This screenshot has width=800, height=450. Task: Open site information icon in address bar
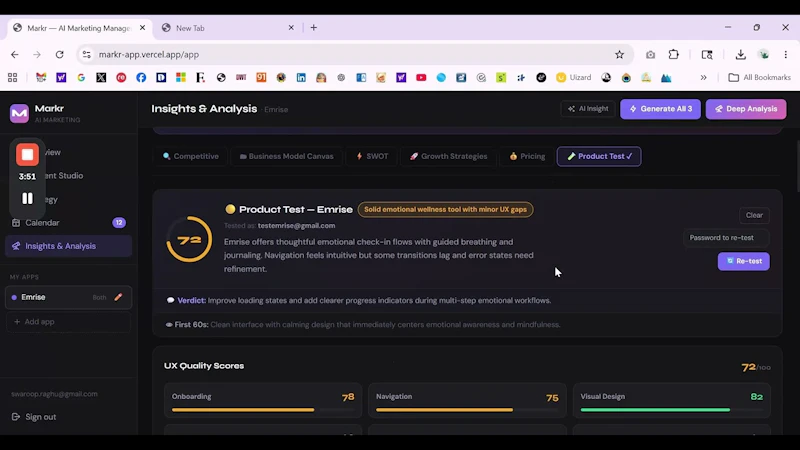(x=86, y=55)
